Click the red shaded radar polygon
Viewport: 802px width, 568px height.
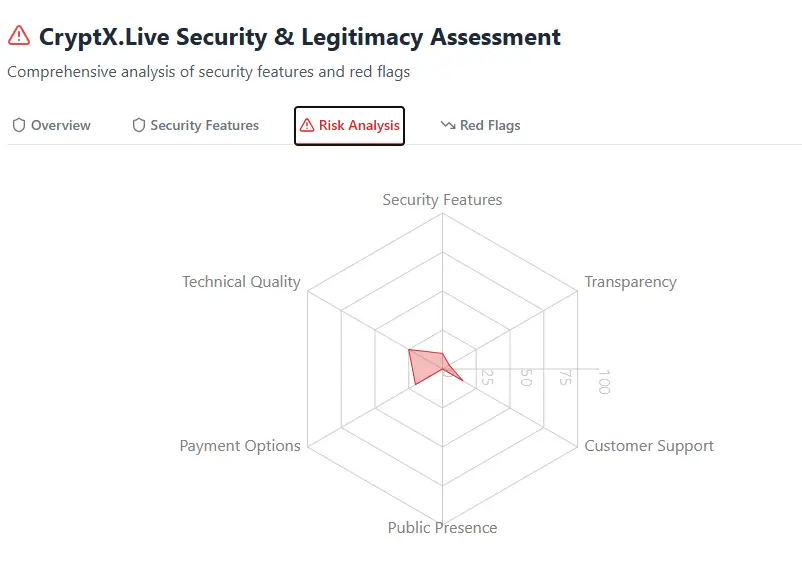coord(427,366)
